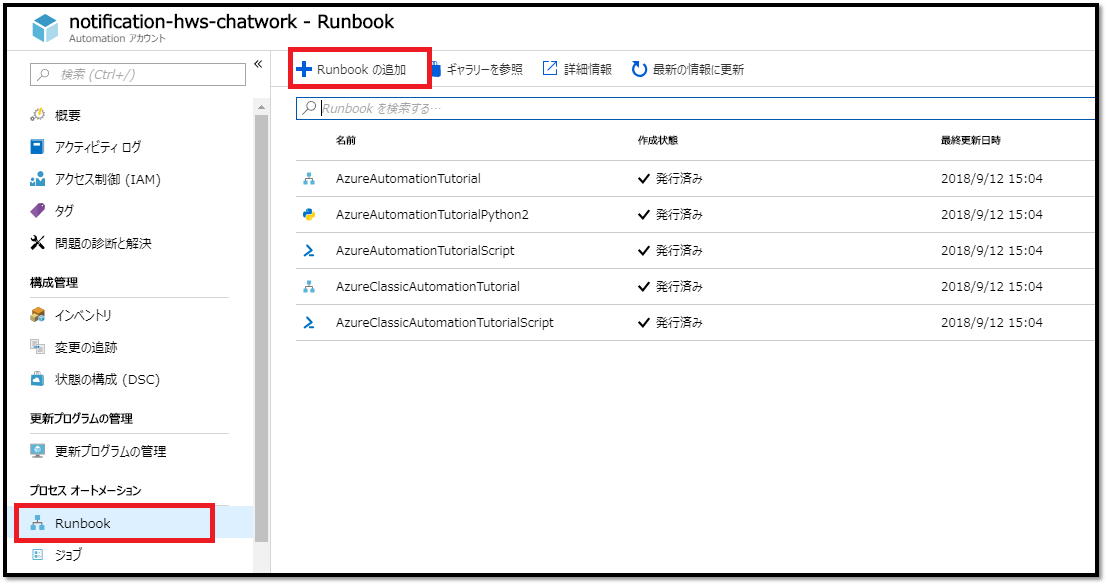Click the 問題の診断と解決 wrench icon
The width and height of the screenshot is (1108, 586).
[37, 242]
